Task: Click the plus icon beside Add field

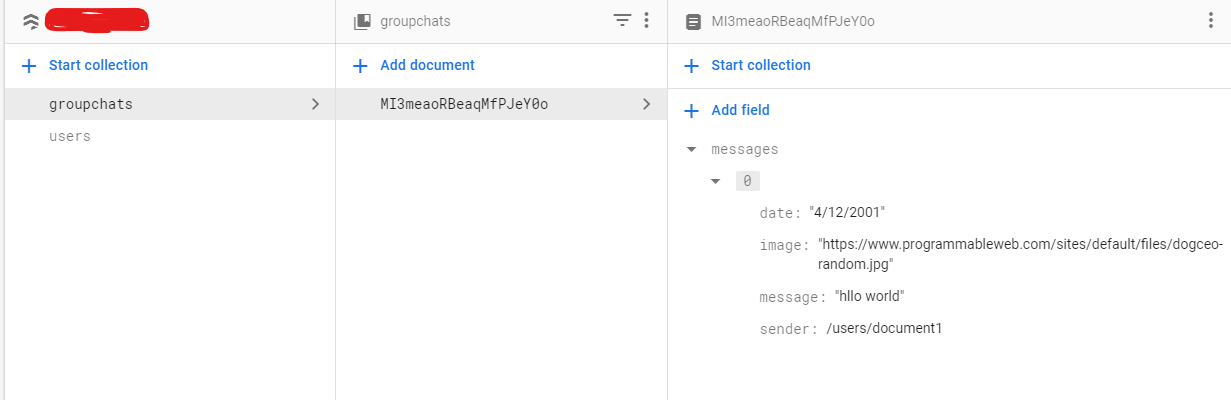Action: 691,111
